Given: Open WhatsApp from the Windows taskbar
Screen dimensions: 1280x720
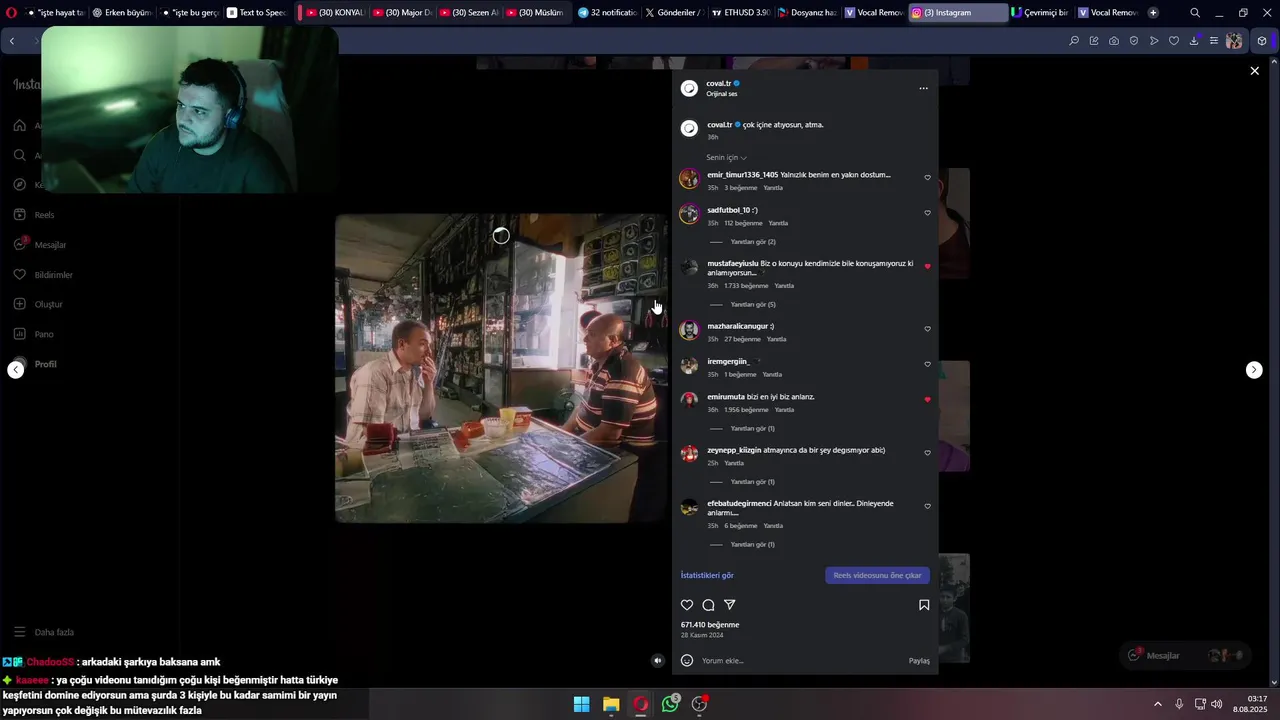Looking at the screenshot, I should (670, 704).
